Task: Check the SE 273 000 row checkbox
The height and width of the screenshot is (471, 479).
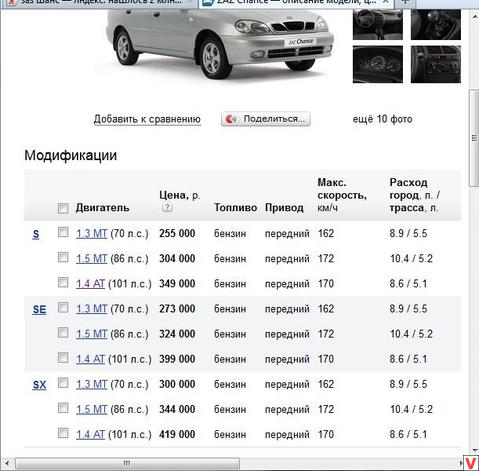Action: (63, 307)
